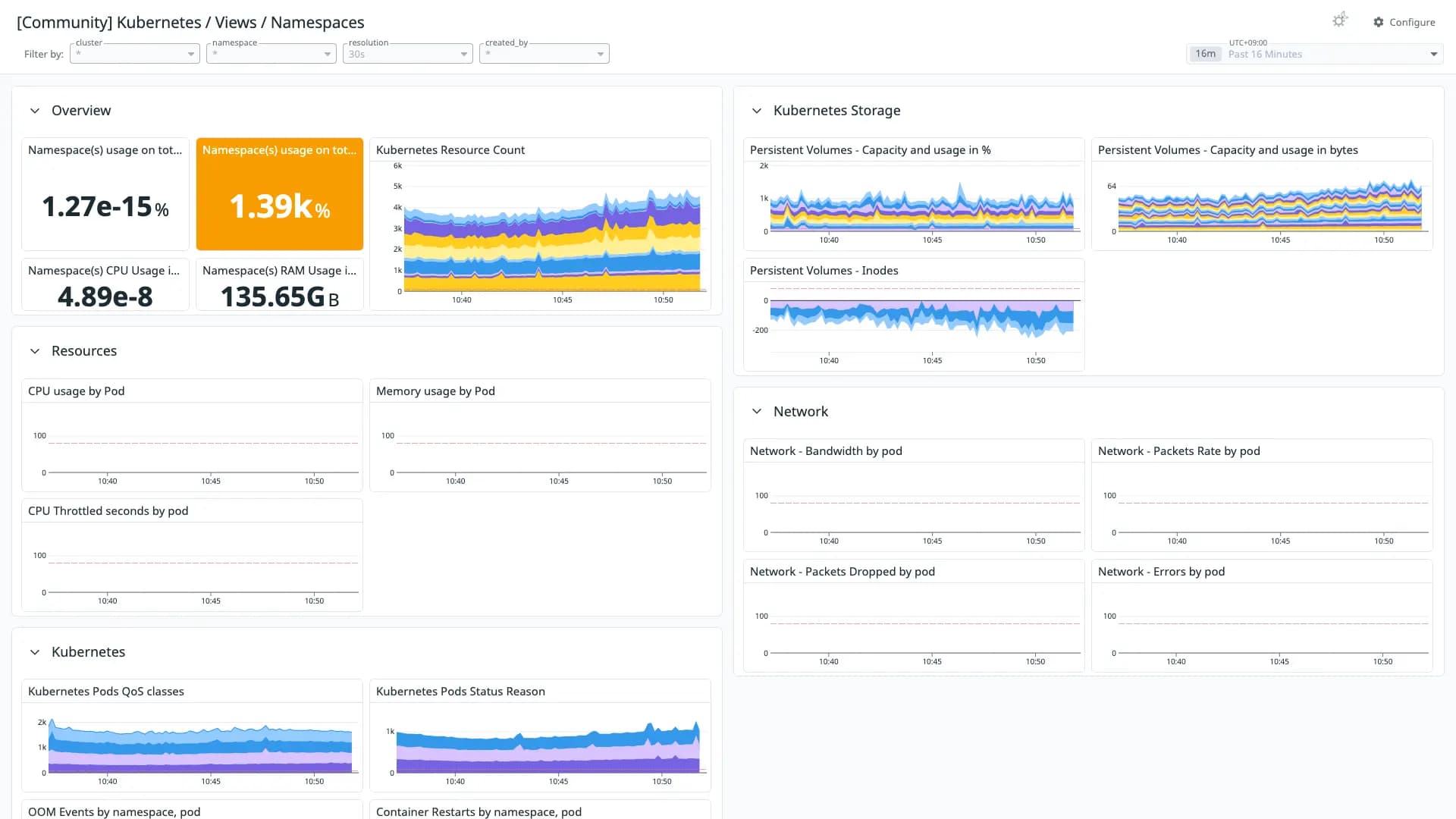Click the Configure gear icon
The width and height of the screenshot is (1456, 819).
pos(1379,22)
